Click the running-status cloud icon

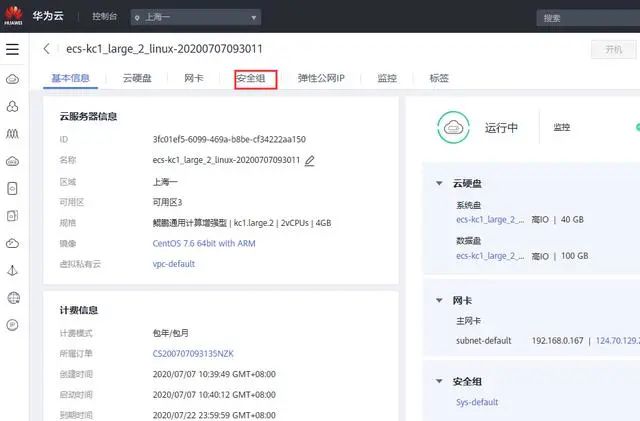click(453, 127)
